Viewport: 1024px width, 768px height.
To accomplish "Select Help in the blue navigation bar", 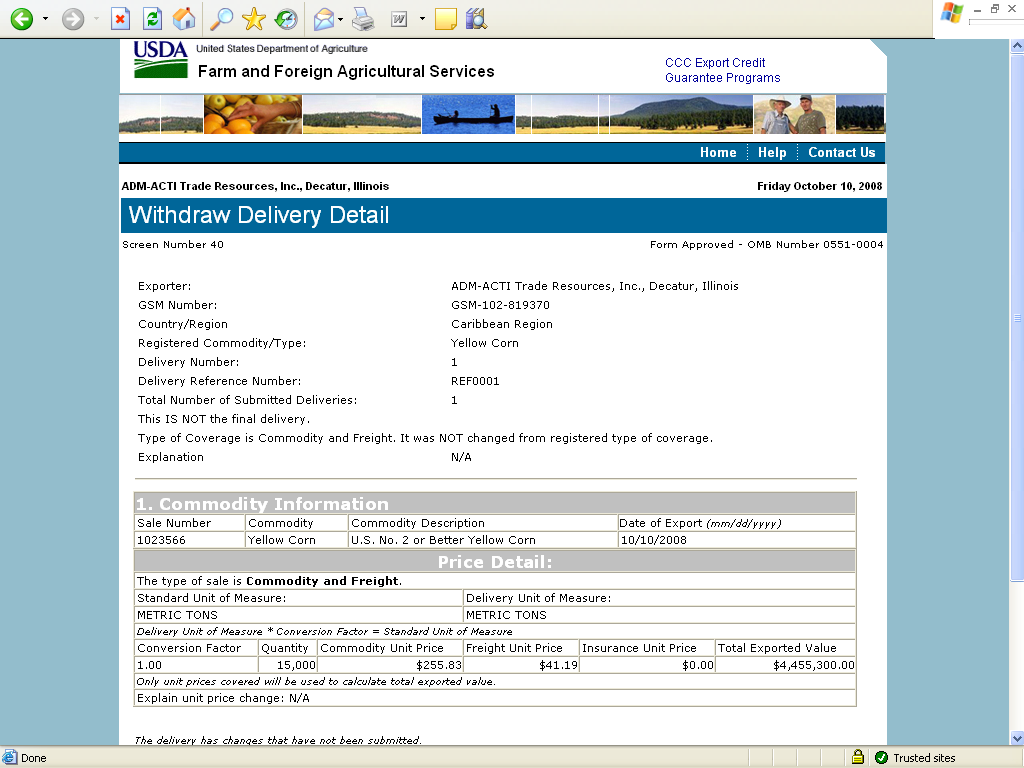I will click(772, 153).
